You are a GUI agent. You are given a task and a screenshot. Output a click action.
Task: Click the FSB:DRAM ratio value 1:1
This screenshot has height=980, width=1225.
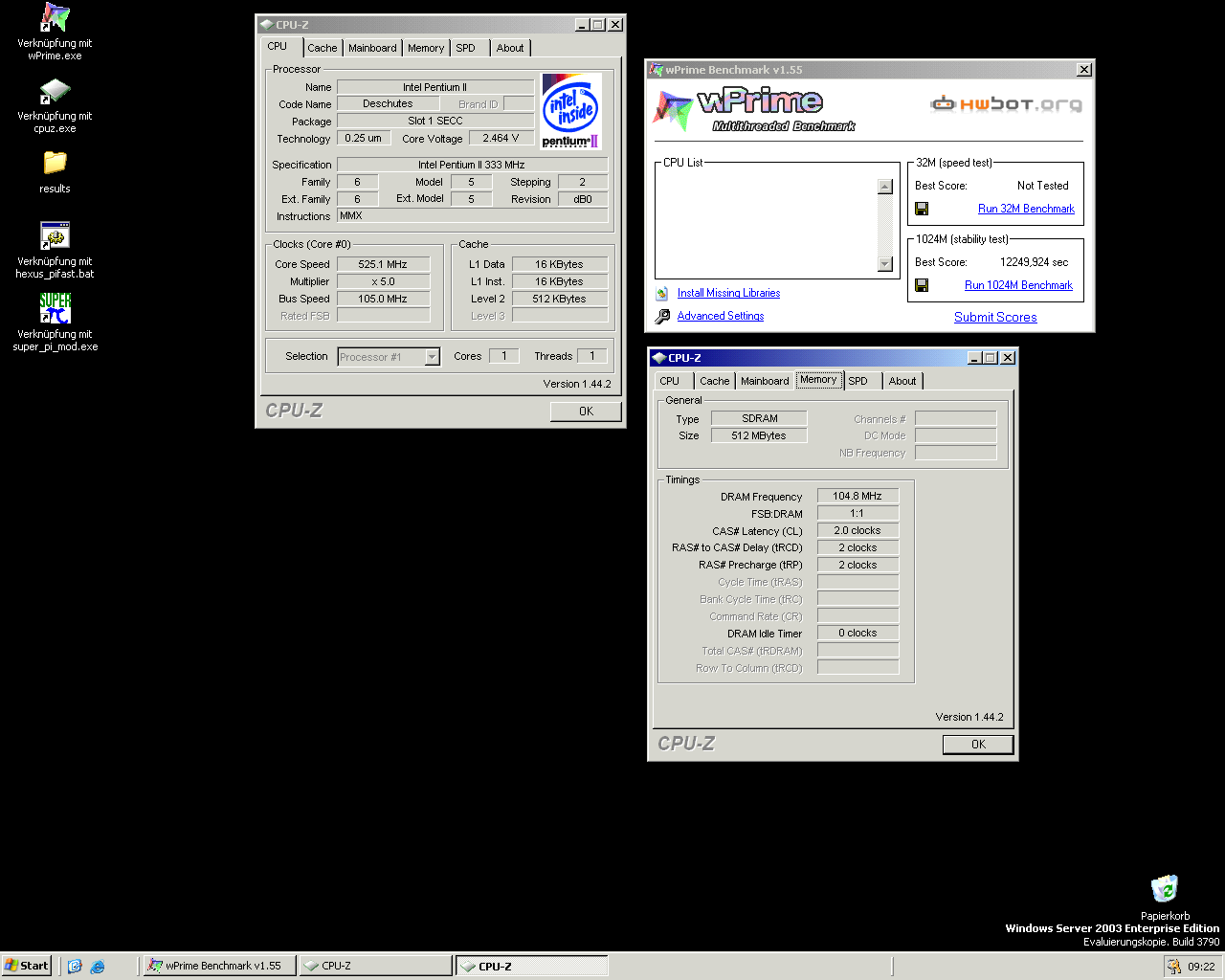pyautogui.click(x=857, y=513)
